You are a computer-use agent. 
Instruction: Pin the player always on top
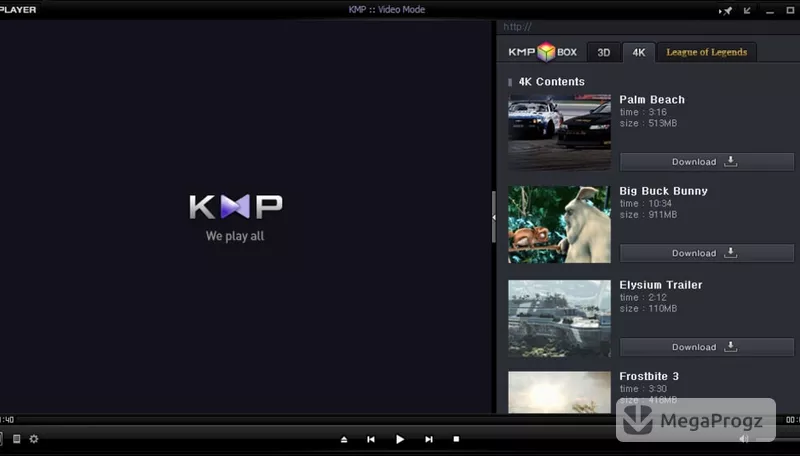coord(725,10)
